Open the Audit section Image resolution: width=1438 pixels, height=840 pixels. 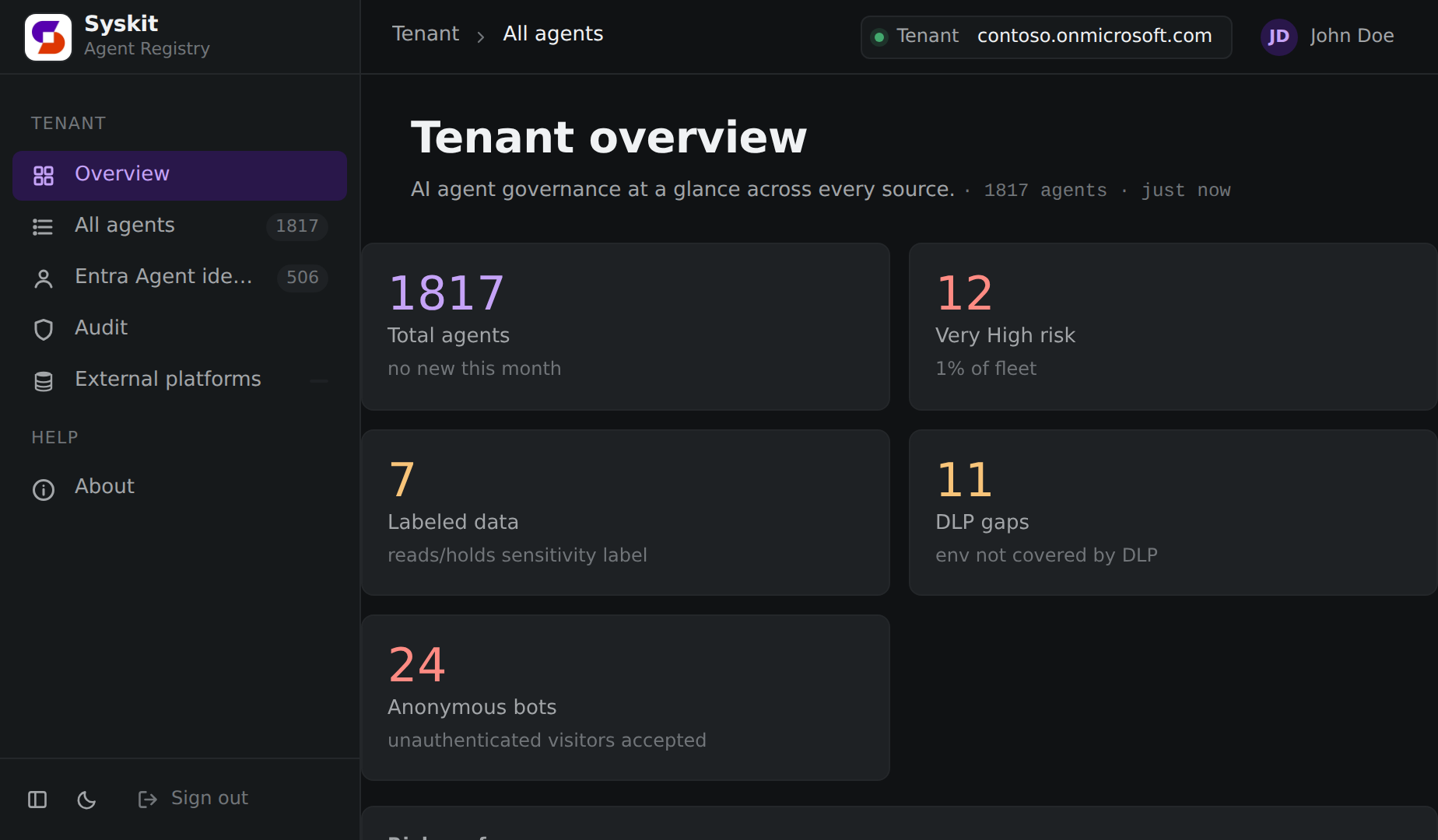[x=180, y=329]
